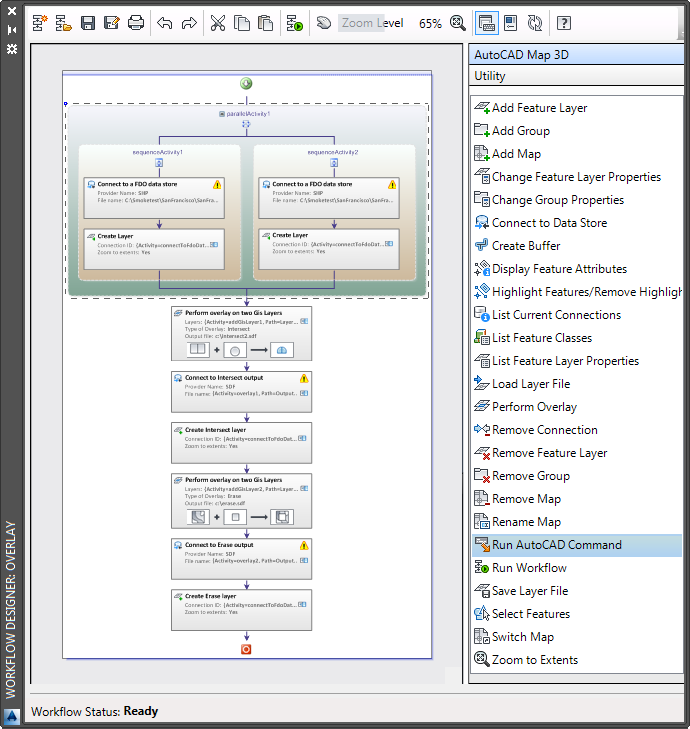Viewport: 690px width, 729px height.
Task: Click List Feature Layer Properties icon
Action: pyautogui.click(x=482, y=360)
